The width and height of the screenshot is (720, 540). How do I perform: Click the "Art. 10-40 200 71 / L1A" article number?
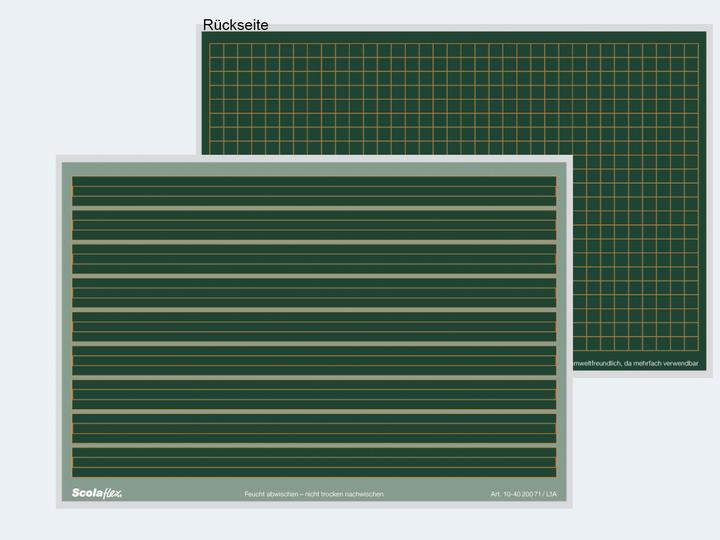pyautogui.click(x=523, y=494)
